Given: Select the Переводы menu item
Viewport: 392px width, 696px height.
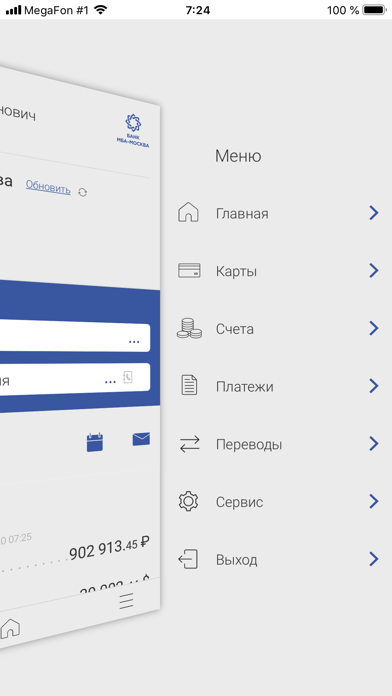Looking at the screenshot, I should (x=278, y=444).
